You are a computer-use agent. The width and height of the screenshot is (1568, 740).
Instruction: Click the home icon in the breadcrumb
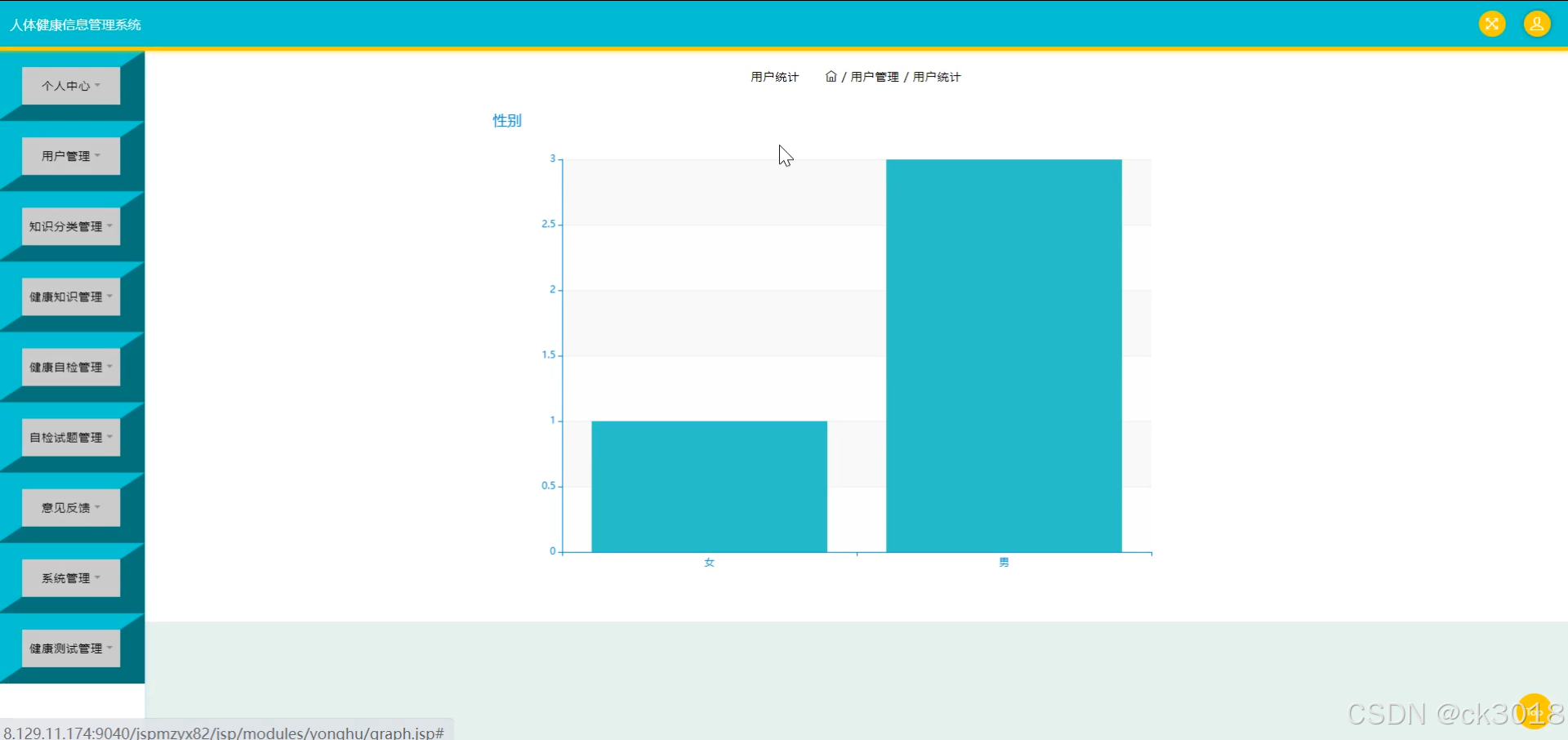[x=831, y=76]
